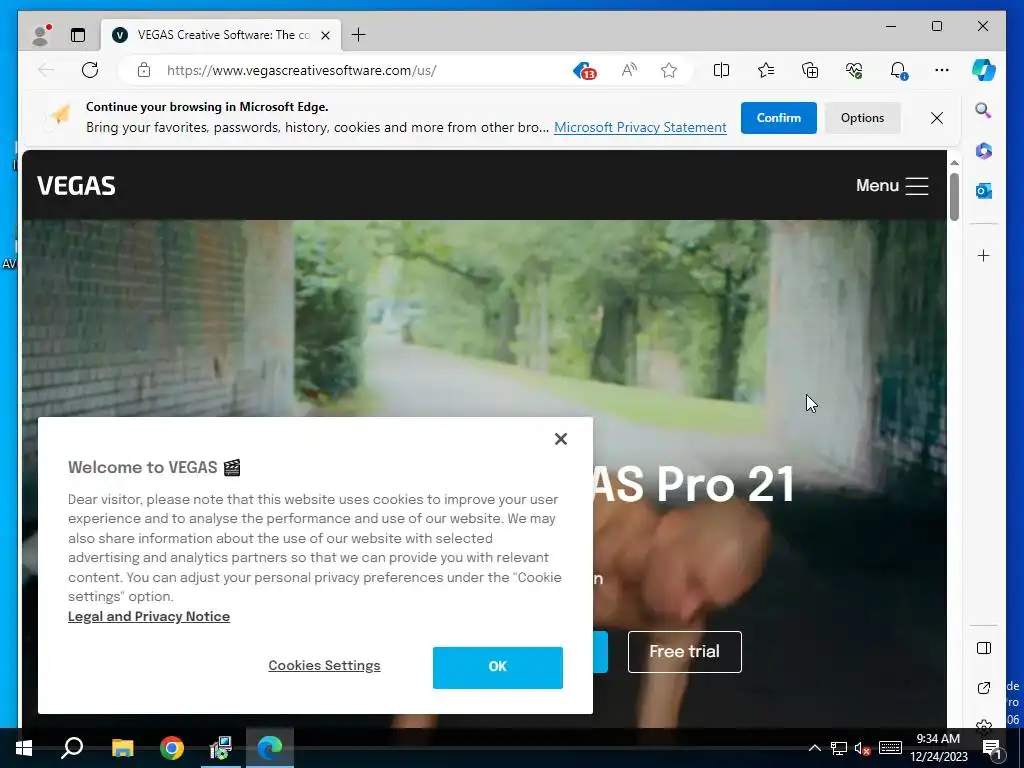Open a new tab with plus button

(x=359, y=35)
